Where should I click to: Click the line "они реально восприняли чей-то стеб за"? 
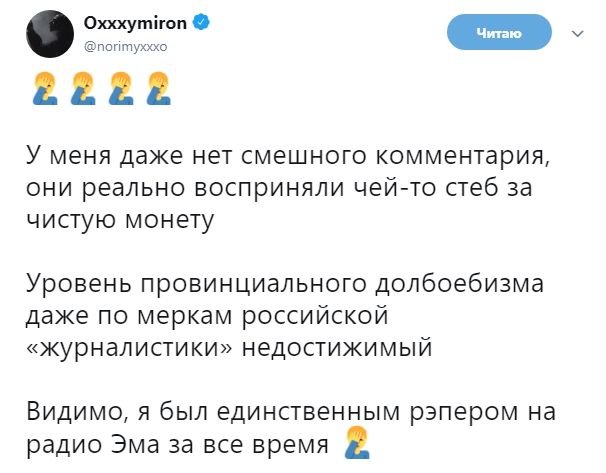coord(289,188)
